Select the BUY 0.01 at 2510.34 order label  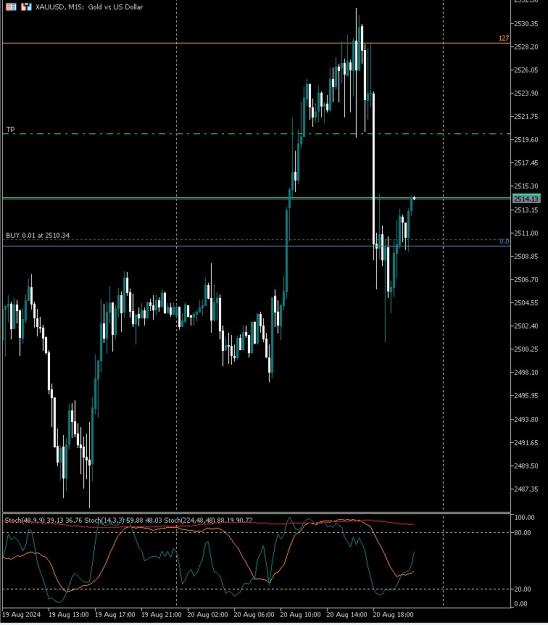(x=37, y=236)
